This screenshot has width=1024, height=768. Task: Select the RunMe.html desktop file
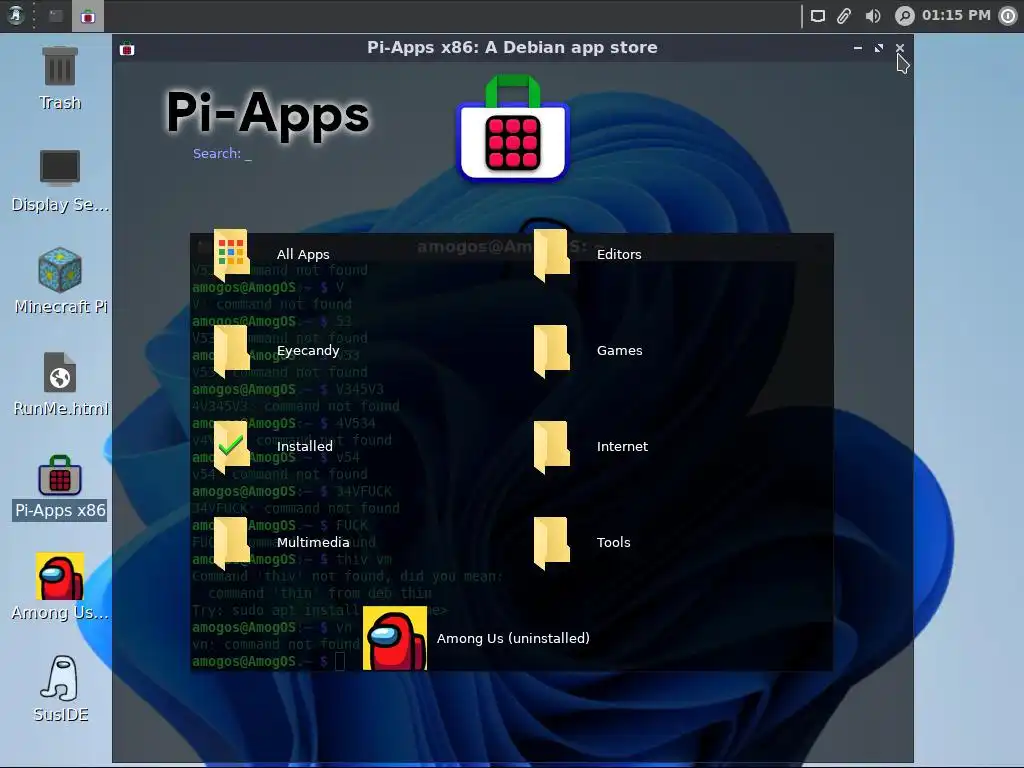pyautogui.click(x=60, y=385)
